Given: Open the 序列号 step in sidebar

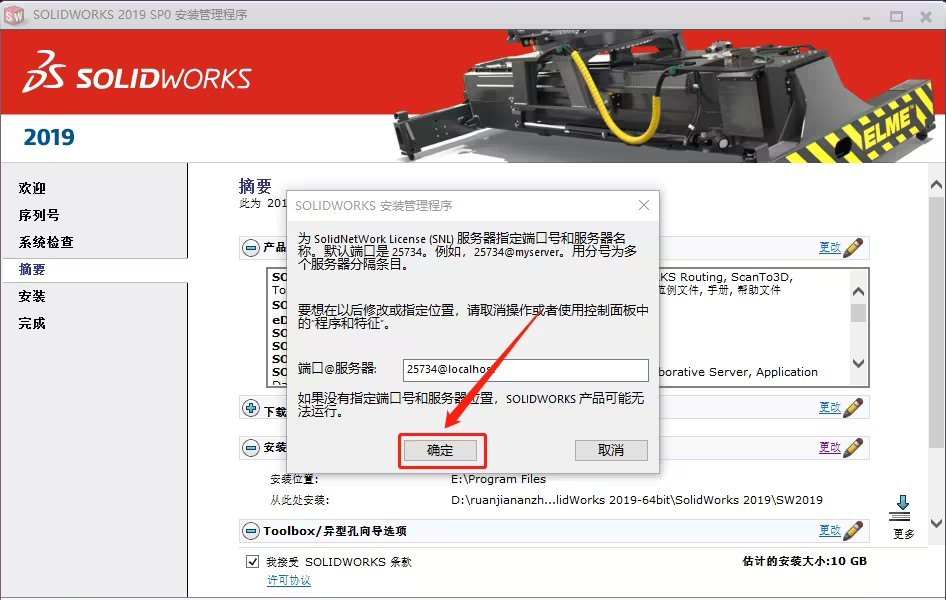Looking at the screenshot, I should click(39, 215).
